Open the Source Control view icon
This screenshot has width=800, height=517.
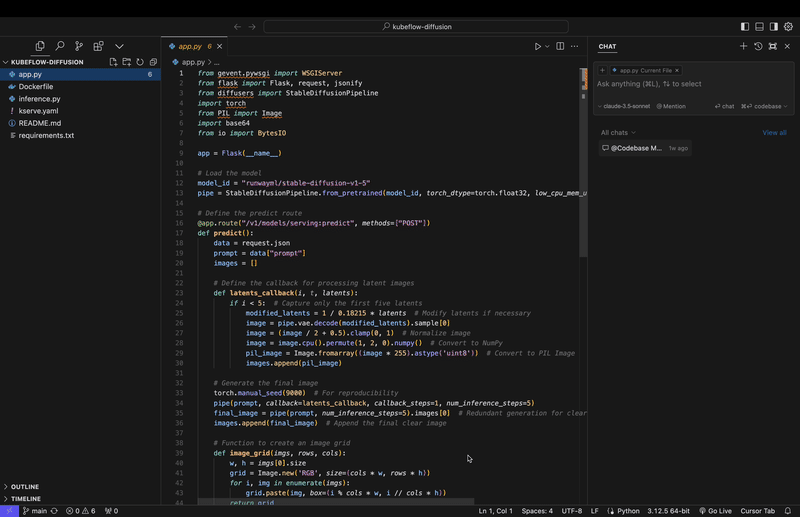(x=79, y=46)
